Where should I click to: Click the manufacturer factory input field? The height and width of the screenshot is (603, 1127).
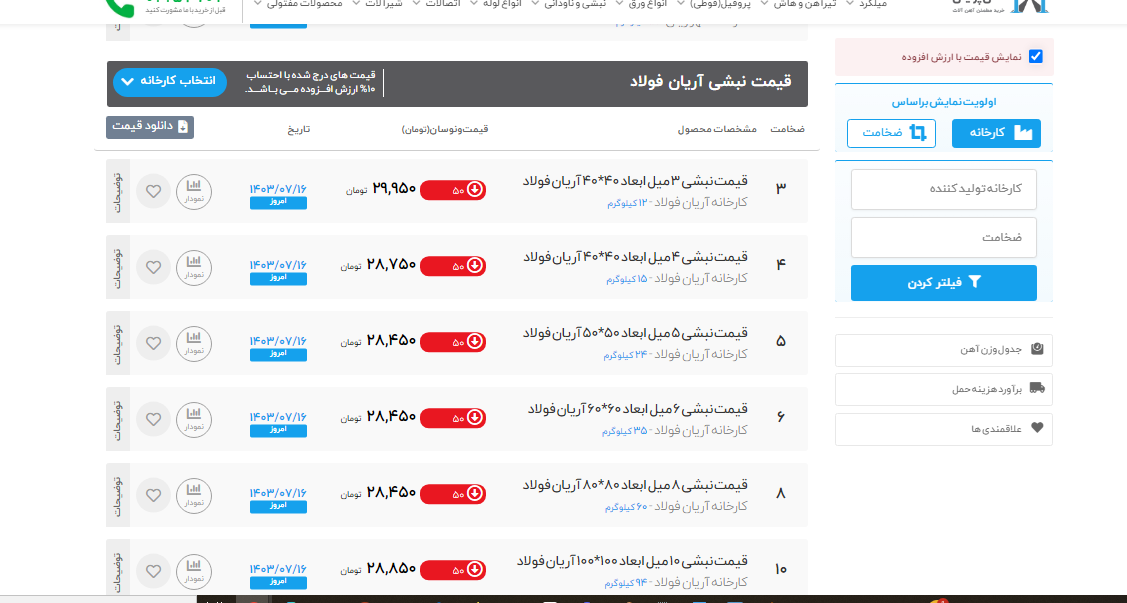(944, 189)
